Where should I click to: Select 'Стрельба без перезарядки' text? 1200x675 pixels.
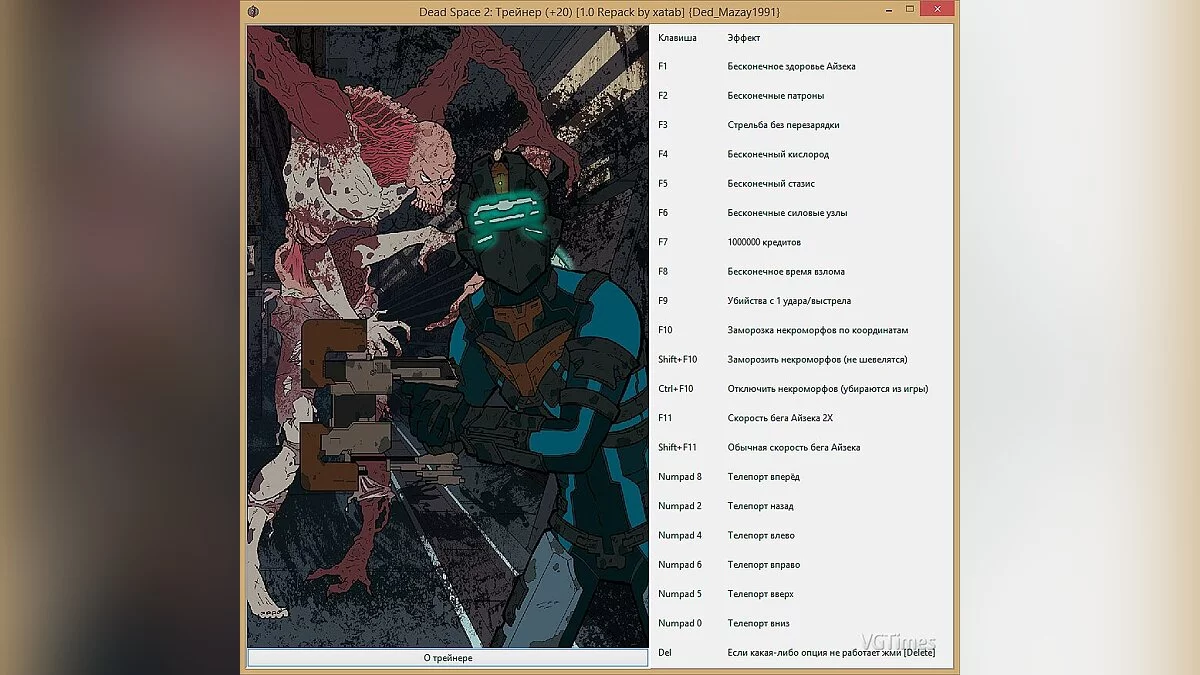[783, 125]
